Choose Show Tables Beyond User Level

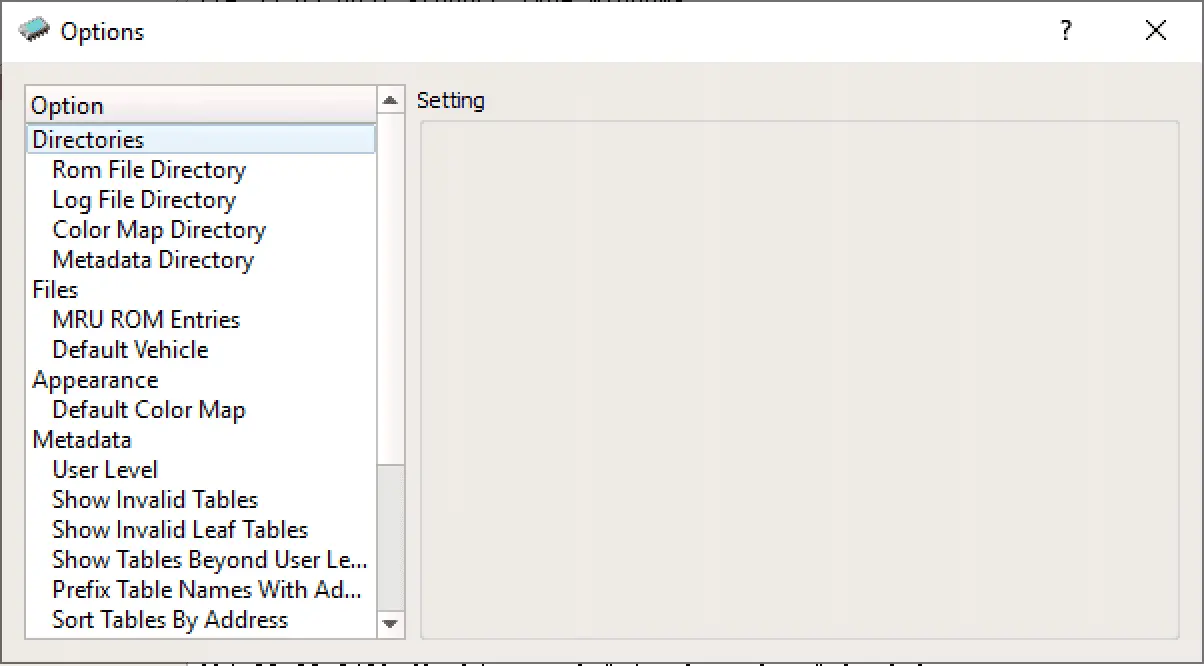[210, 560]
